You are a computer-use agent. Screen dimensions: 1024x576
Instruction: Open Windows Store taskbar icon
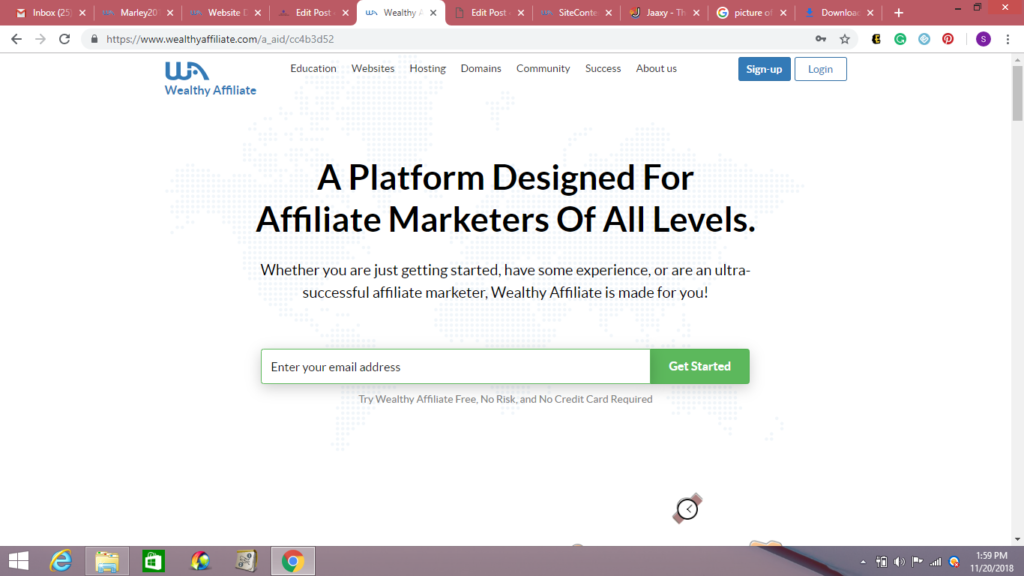[x=153, y=561]
